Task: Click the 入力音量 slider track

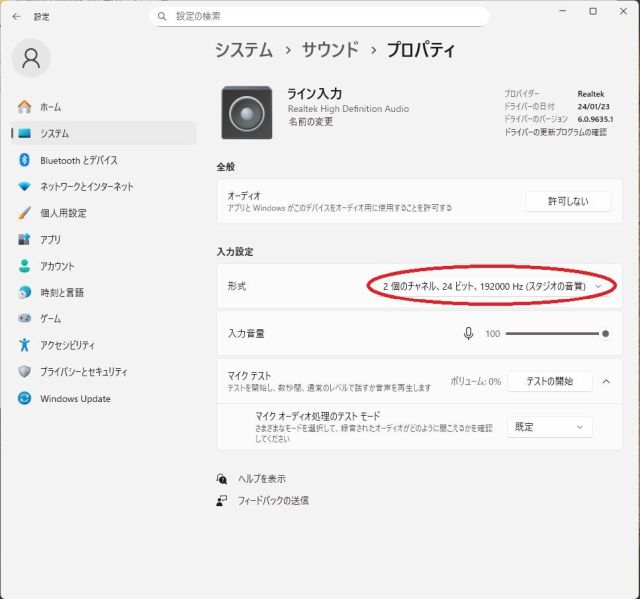Action: 555,334
